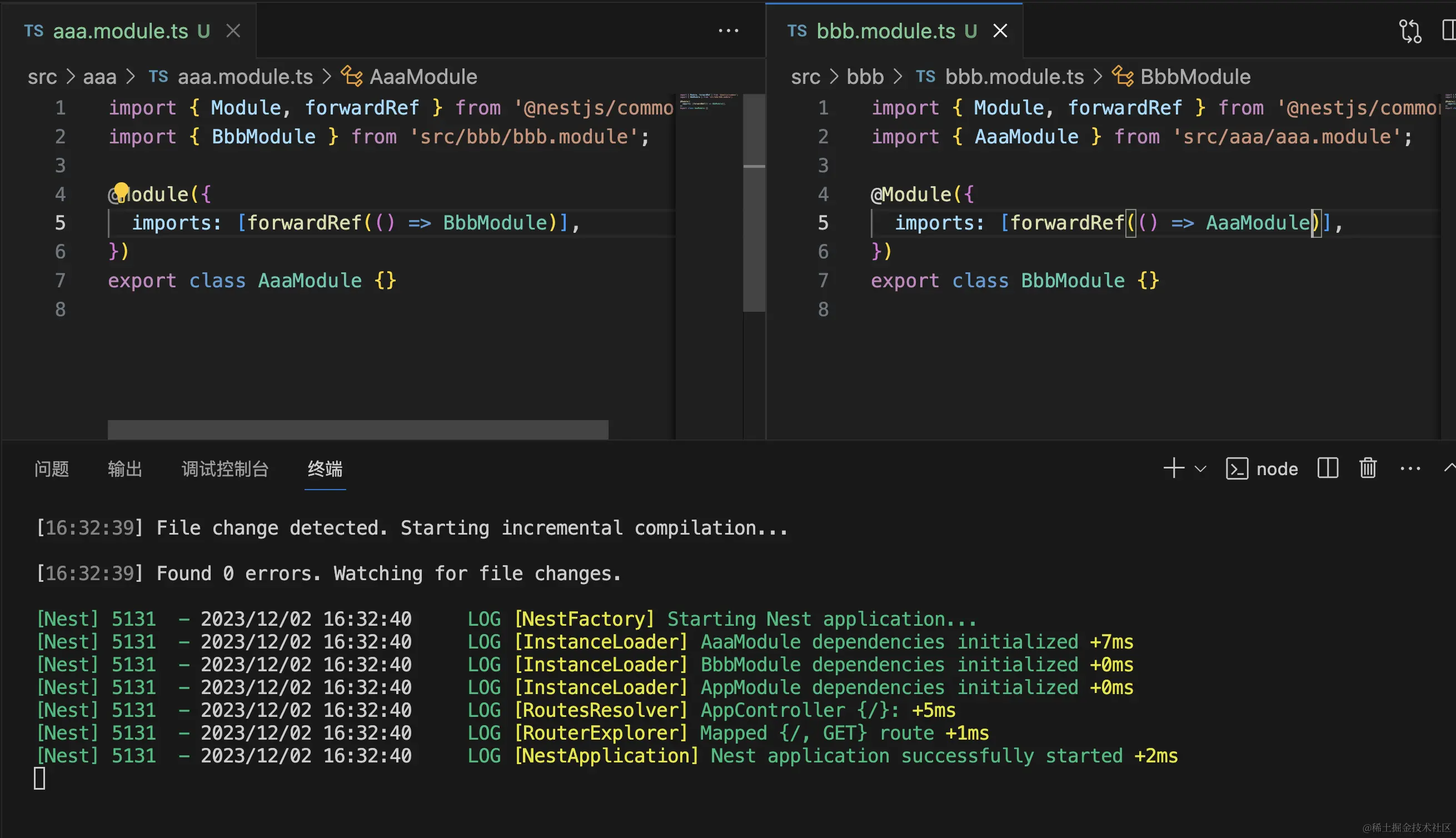The image size is (1456, 838).
Task: Click TS file icon on aaa.module.ts tab
Action: [x=33, y=31]
